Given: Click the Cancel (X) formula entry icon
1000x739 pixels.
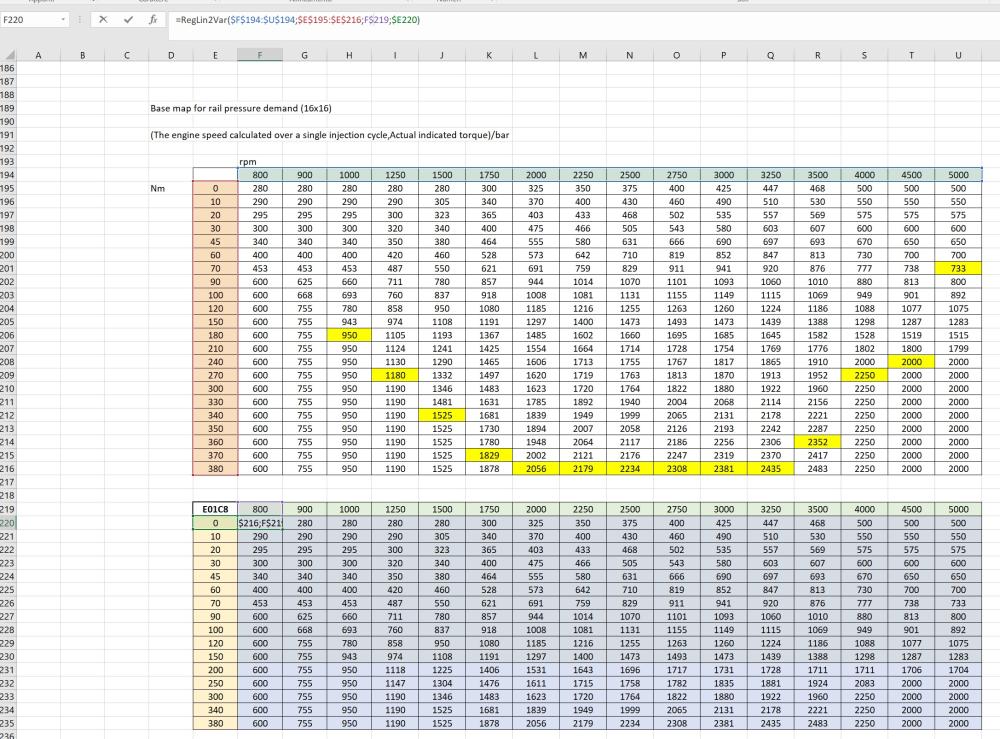Looking at the screenshot, I should (103, 20).
